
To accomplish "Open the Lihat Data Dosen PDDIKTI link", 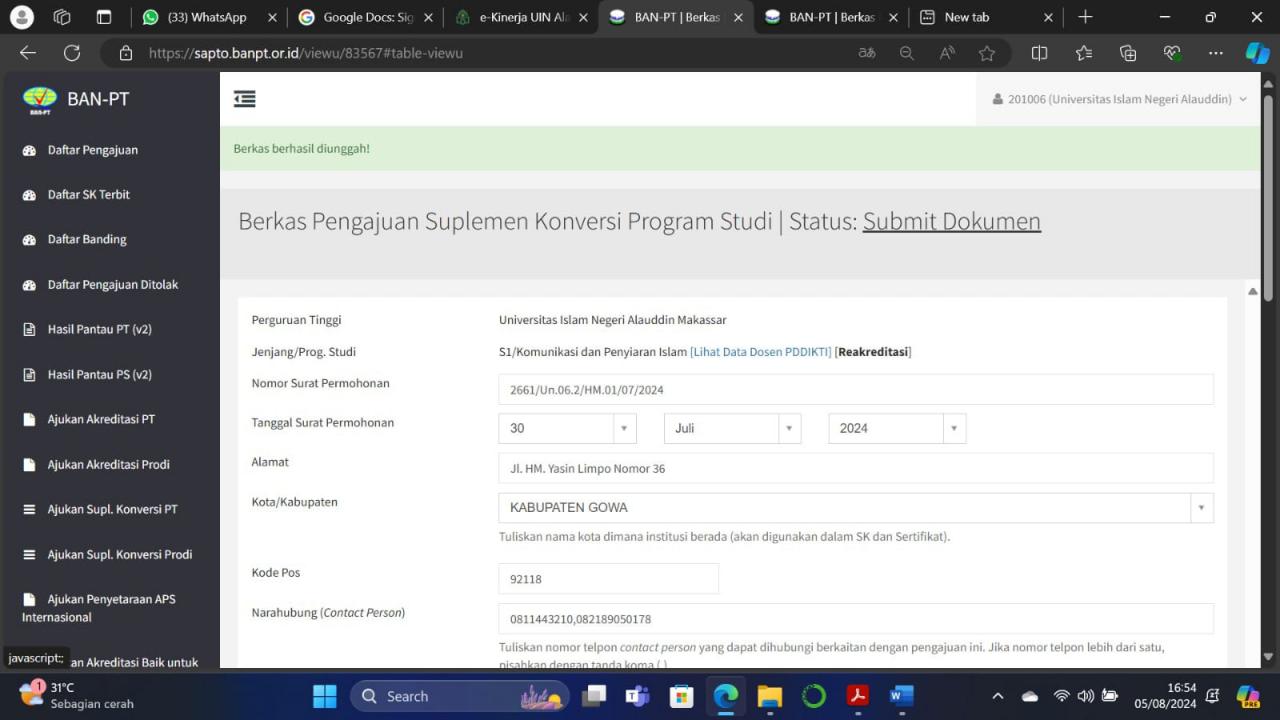I will [x=761, y=351].
